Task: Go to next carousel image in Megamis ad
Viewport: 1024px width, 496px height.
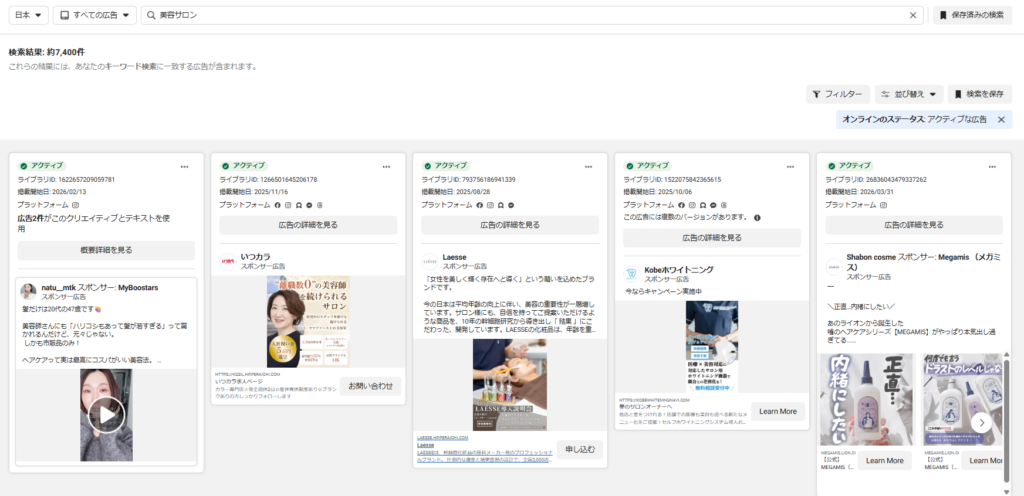Action: tap(983, 422)
